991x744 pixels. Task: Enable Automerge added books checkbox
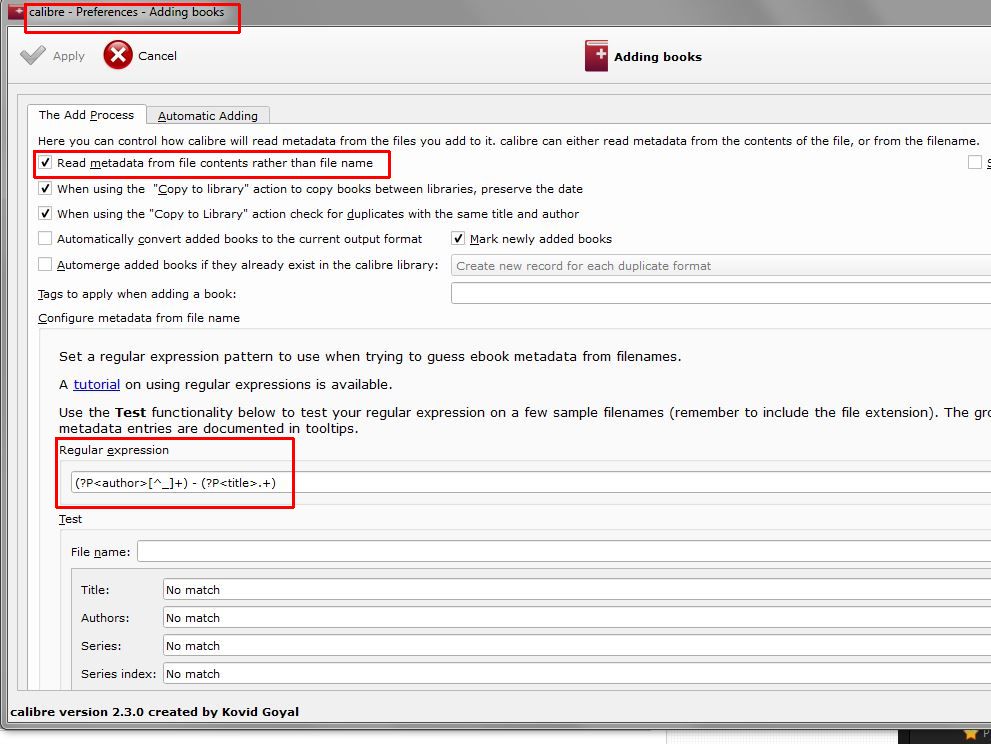coord(45,264)
